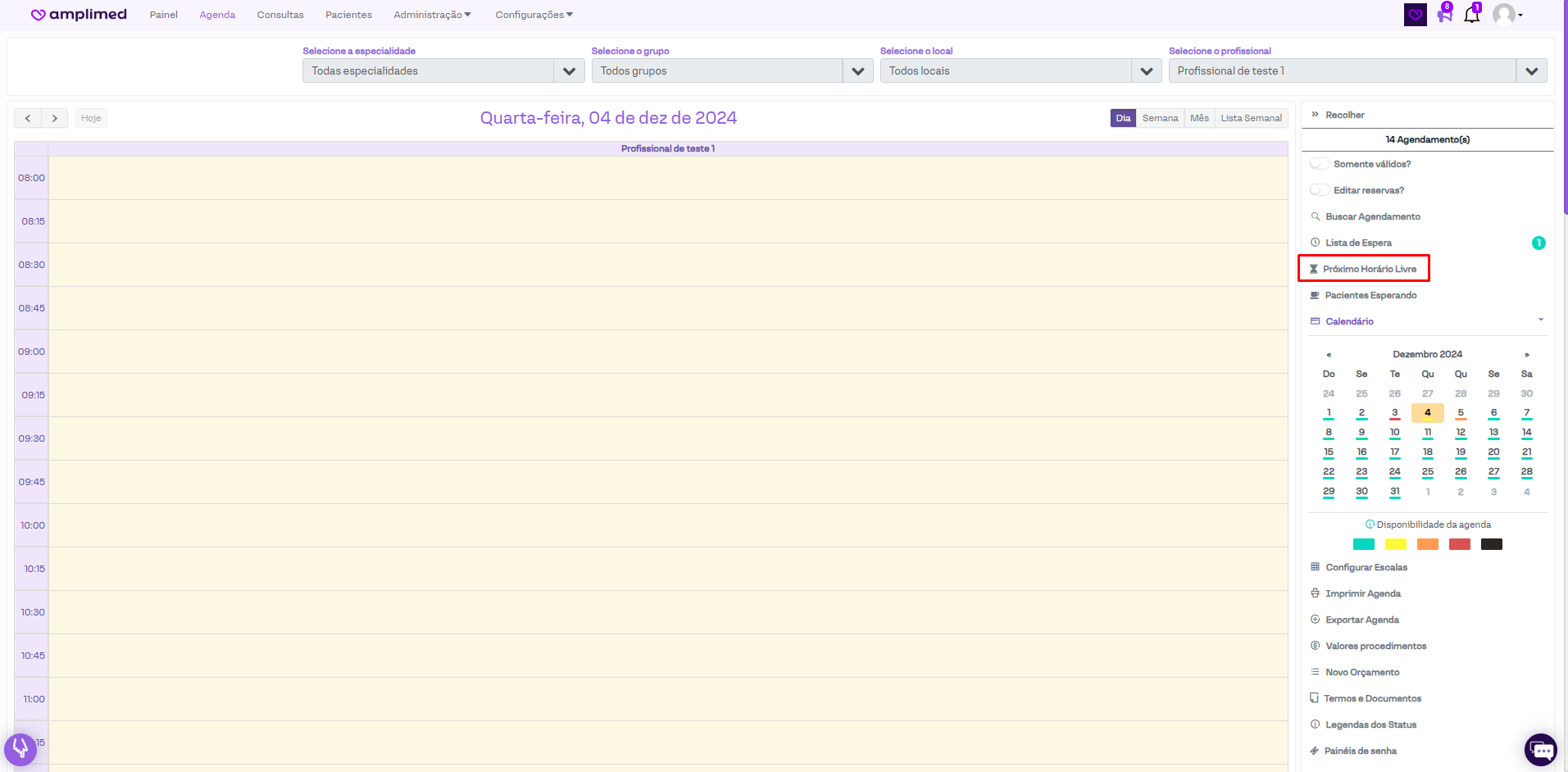Image resolution: width=1568 pixels, height=772 pixels.
Task: Collapse the Calendário section chevron
Action: coord(1540,320)
